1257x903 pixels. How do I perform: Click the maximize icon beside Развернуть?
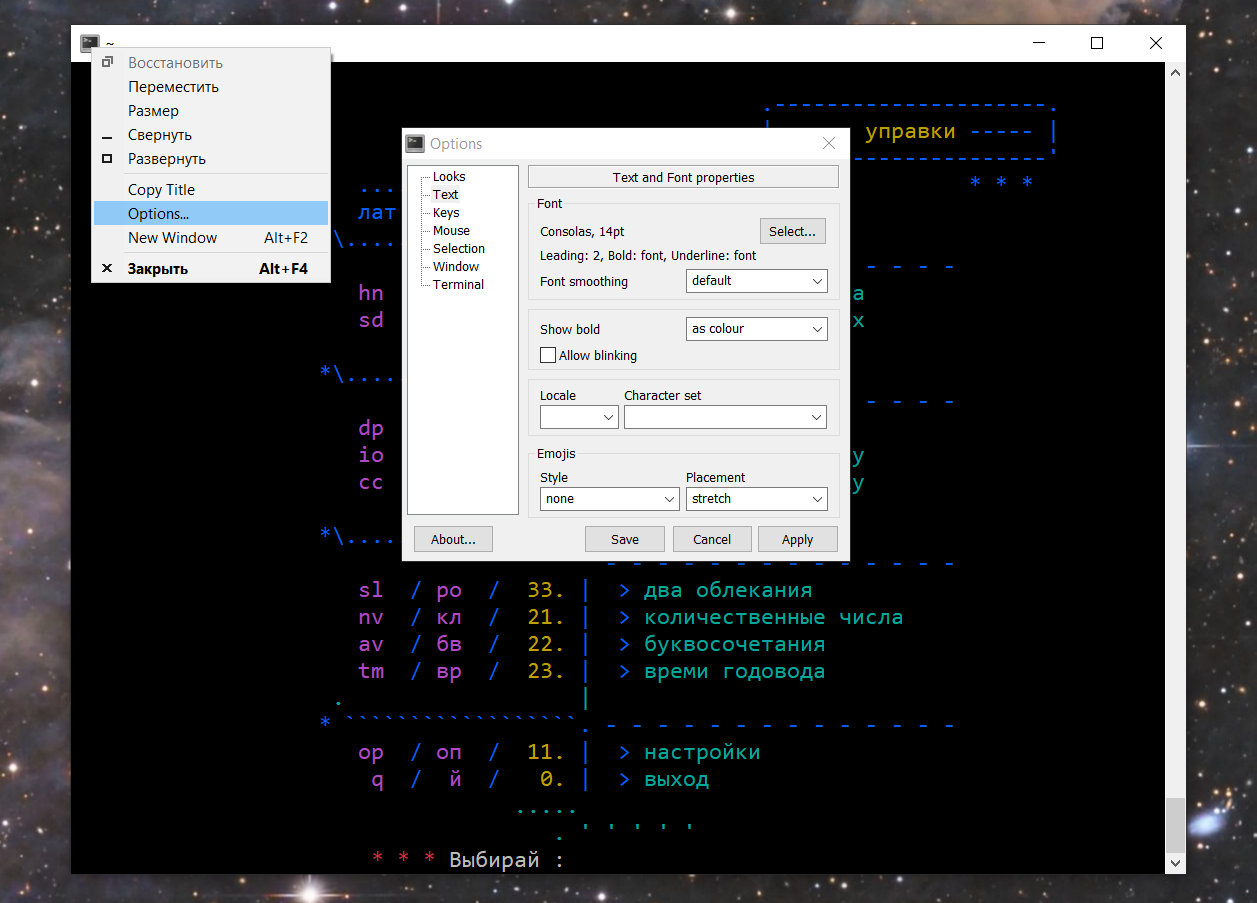106,159
